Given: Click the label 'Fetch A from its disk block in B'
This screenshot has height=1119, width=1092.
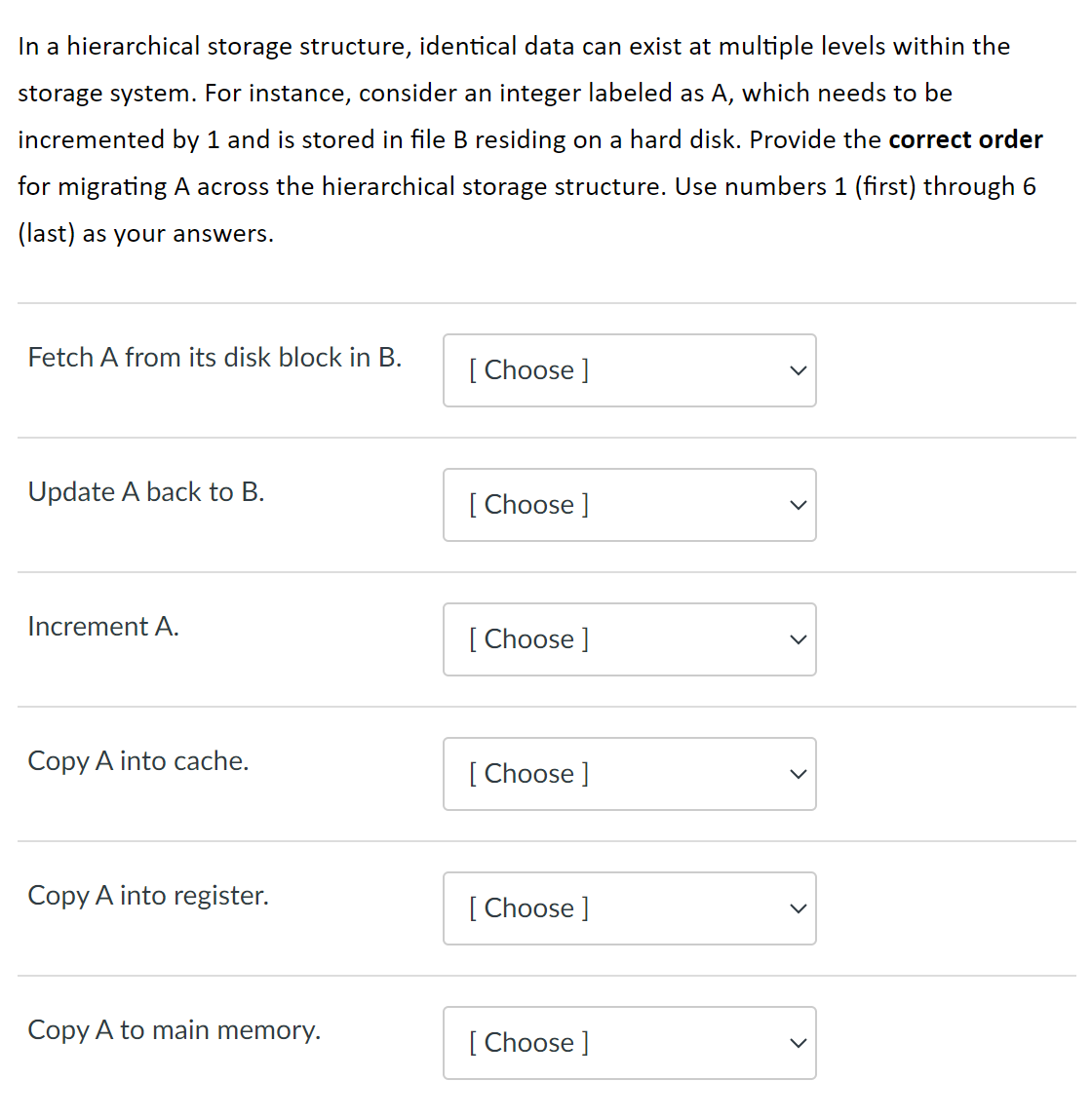Looking at the screenshot, I should tap(214, 358).
